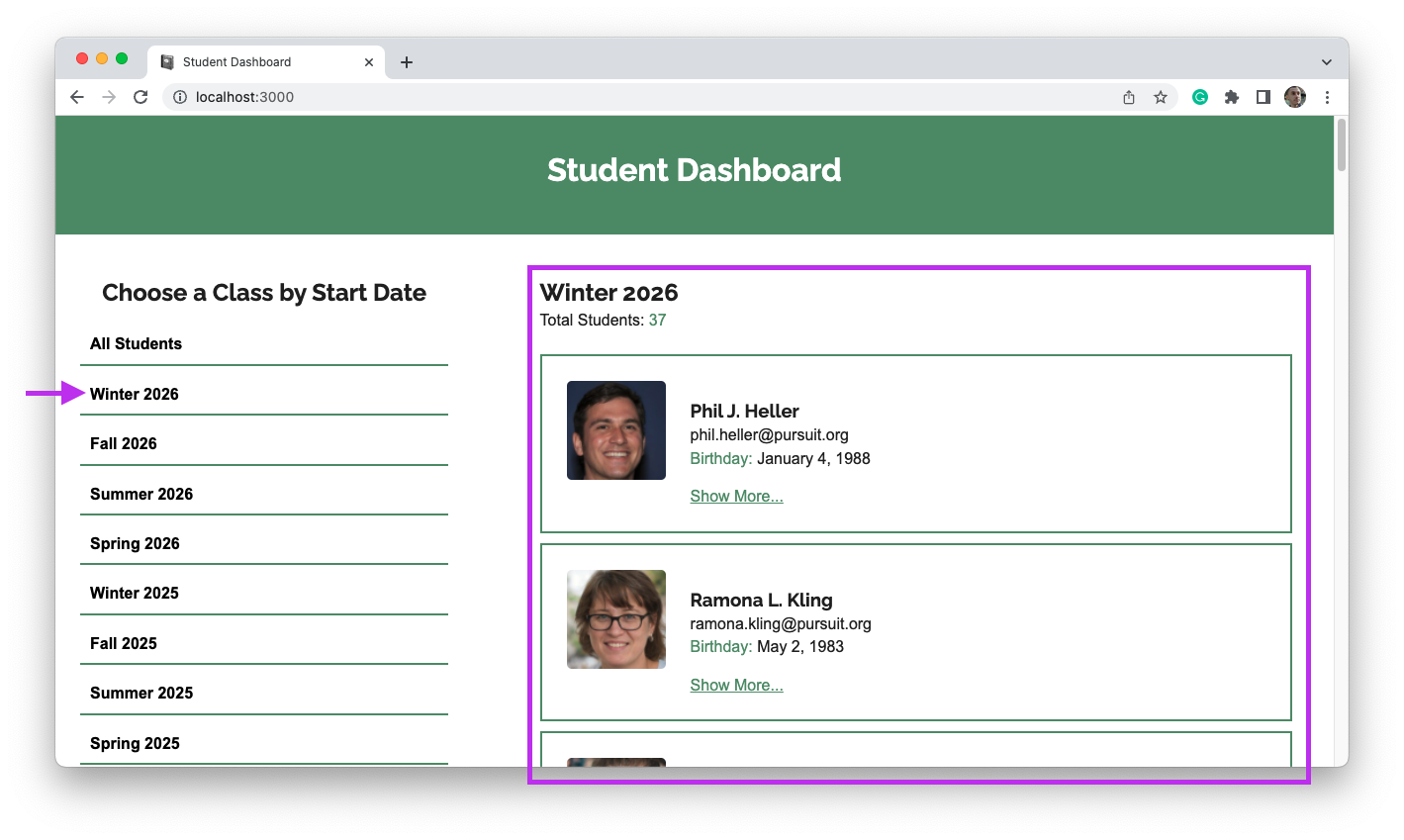1404x840 pixels.
Task: Click the Choose a Class by Start Date heading
Action: (264, 293)
